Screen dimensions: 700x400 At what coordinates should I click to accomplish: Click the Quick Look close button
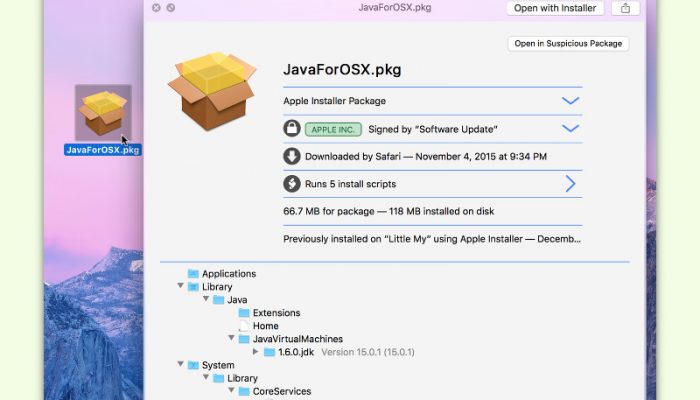156,8
